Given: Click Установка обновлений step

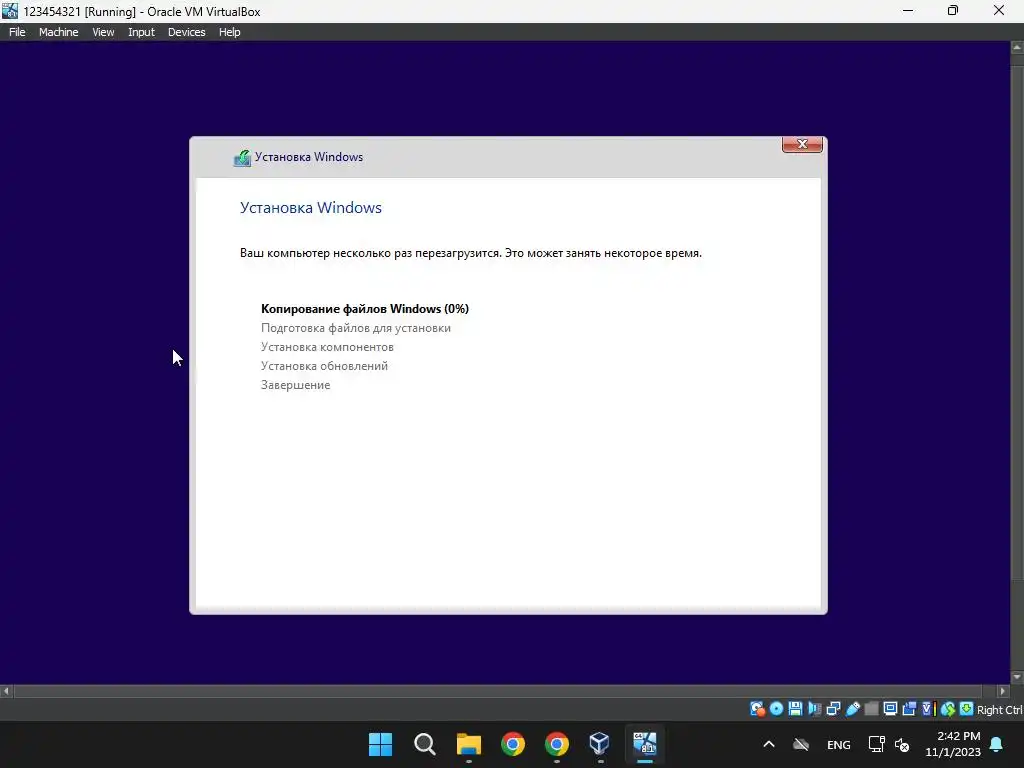Looking at the screenshot, I should (x=325, y=366).
